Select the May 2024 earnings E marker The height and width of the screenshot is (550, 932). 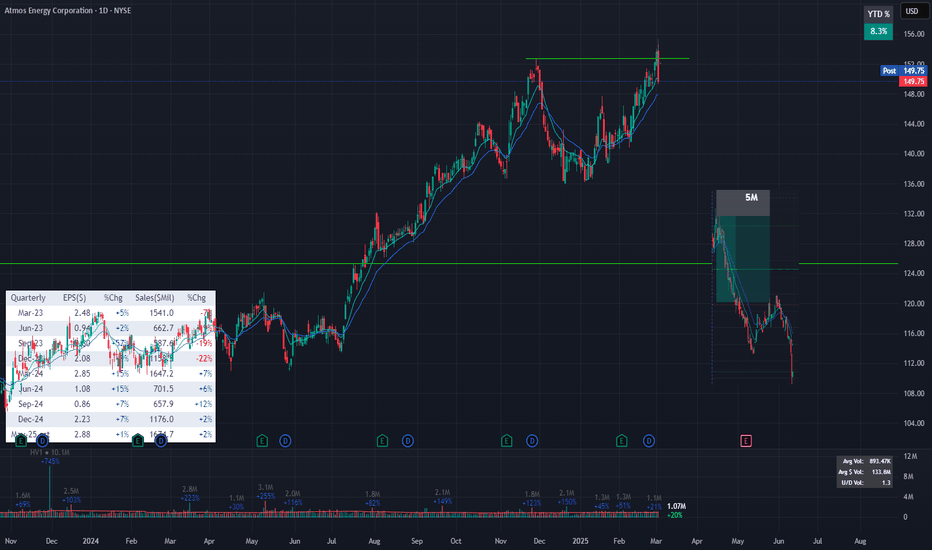coord(262,441)
